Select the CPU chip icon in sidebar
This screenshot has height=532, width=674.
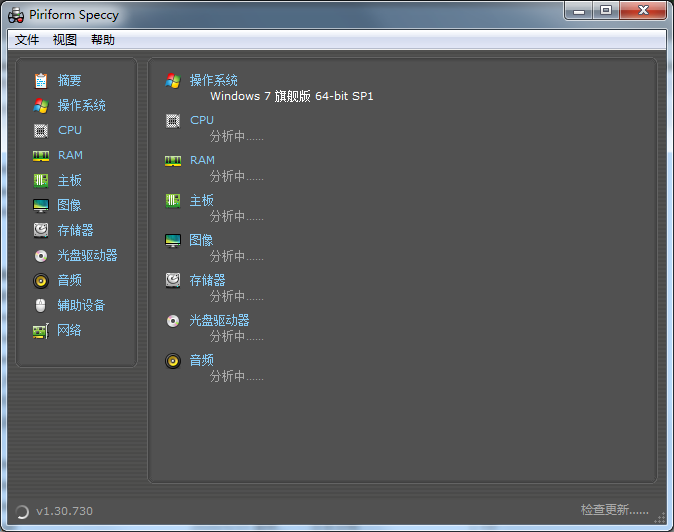click(x=41, y=131)
